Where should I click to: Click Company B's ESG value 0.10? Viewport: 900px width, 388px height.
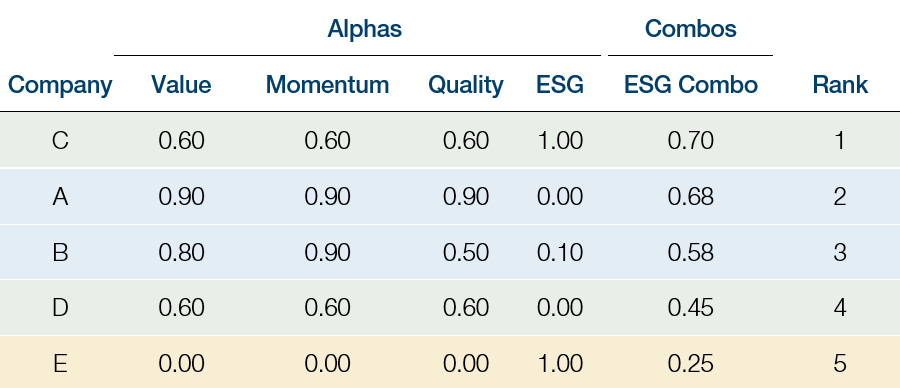(560, 253)
